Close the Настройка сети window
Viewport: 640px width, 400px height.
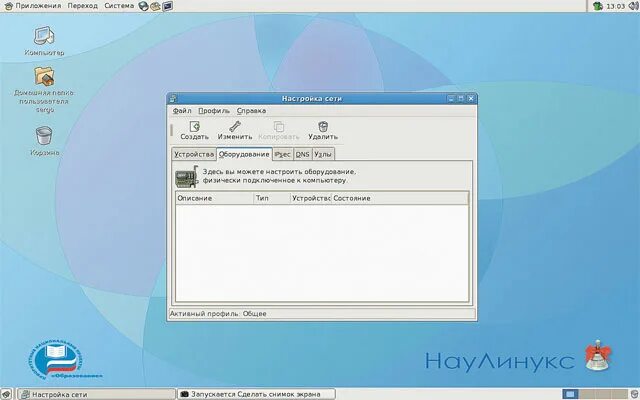[471, 98]
